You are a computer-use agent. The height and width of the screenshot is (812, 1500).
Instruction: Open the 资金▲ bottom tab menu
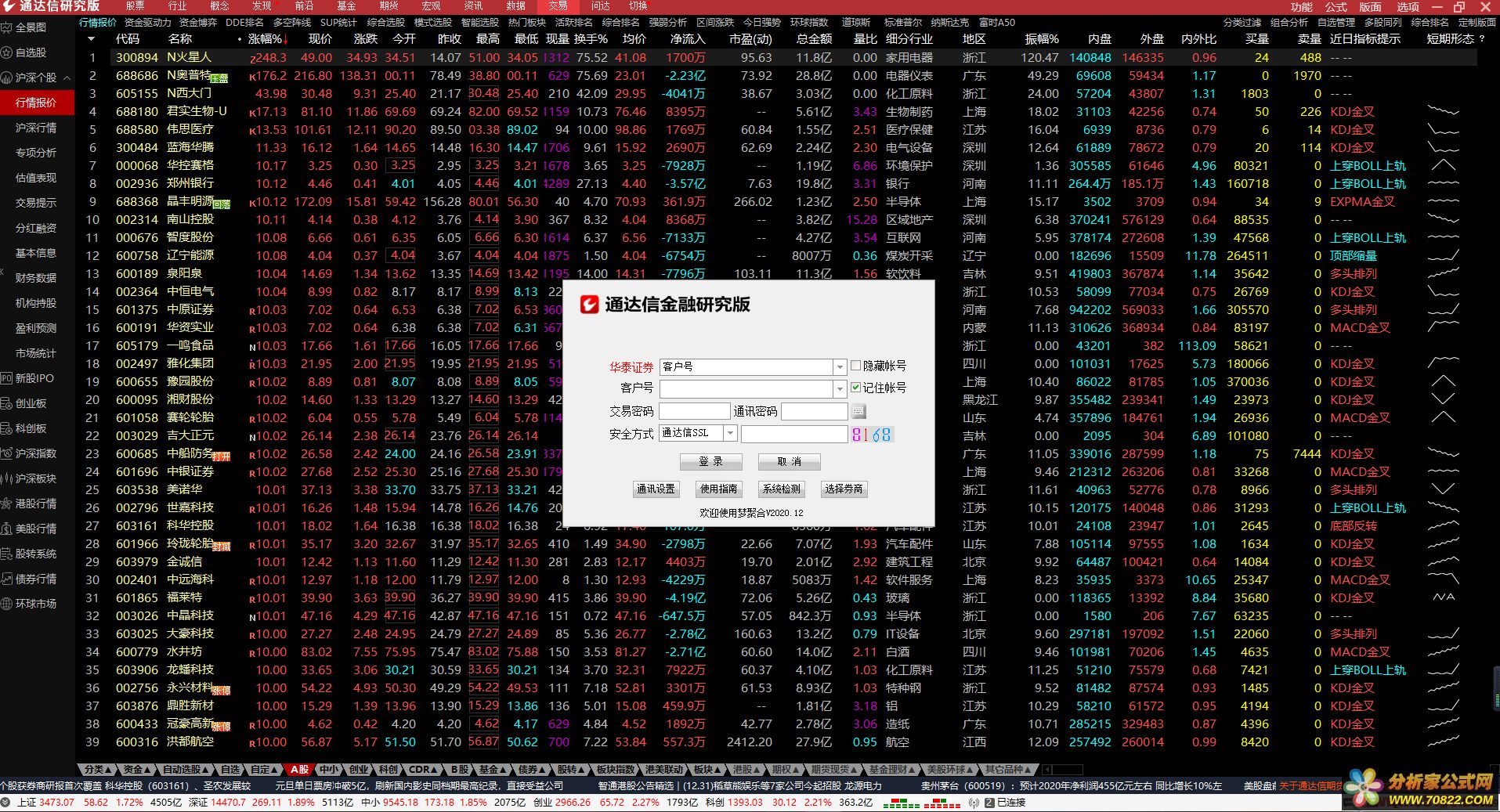point(136,770)
